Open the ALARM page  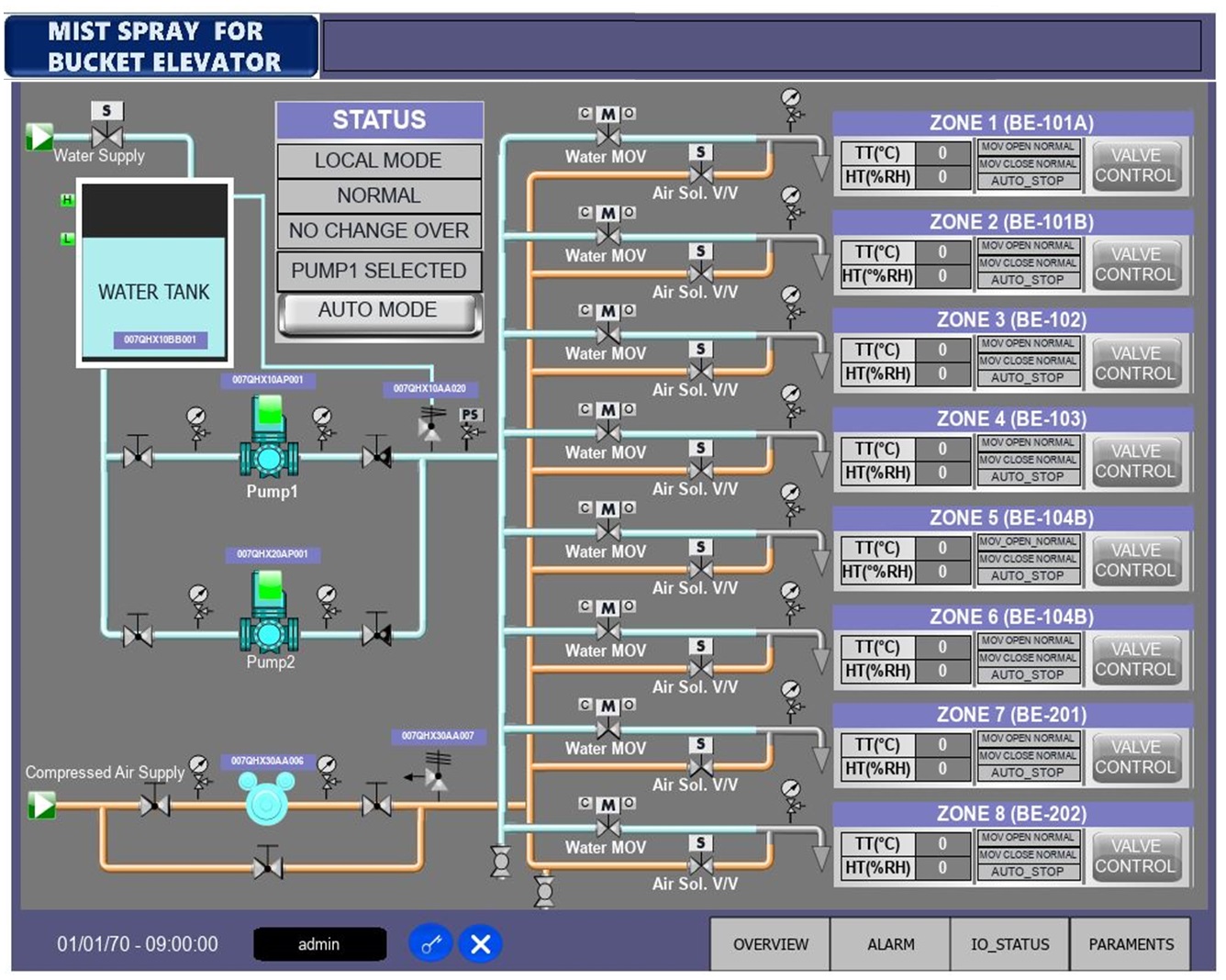tap(890, 943)
